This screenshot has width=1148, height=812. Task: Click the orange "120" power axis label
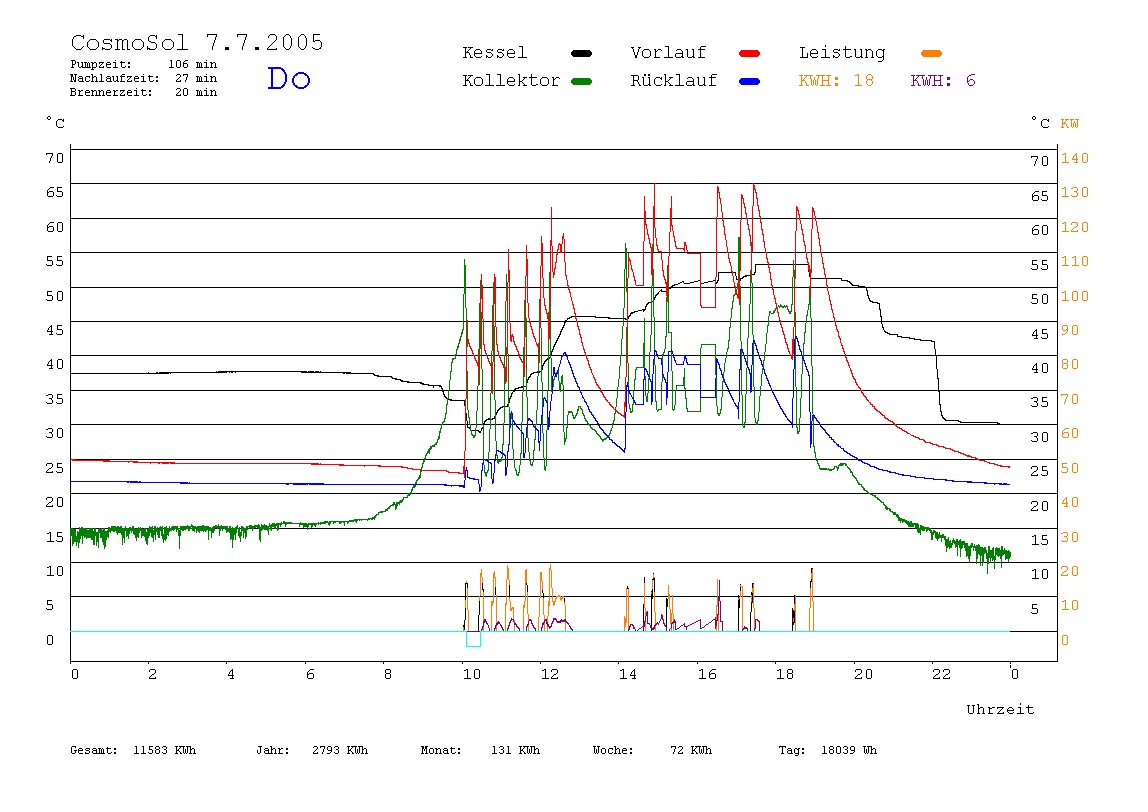1075,227
